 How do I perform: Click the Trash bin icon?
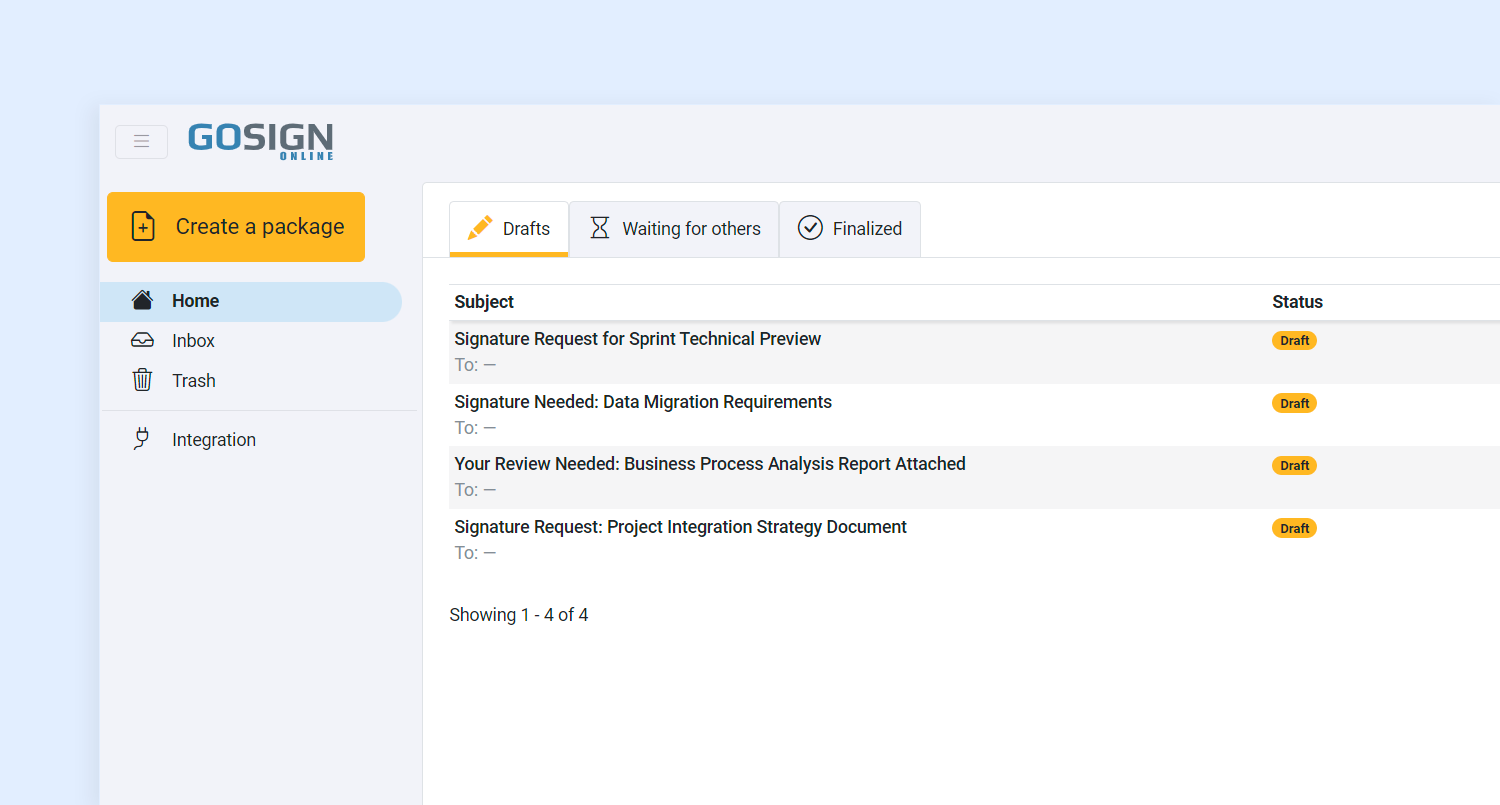click(x=142, y=380)
